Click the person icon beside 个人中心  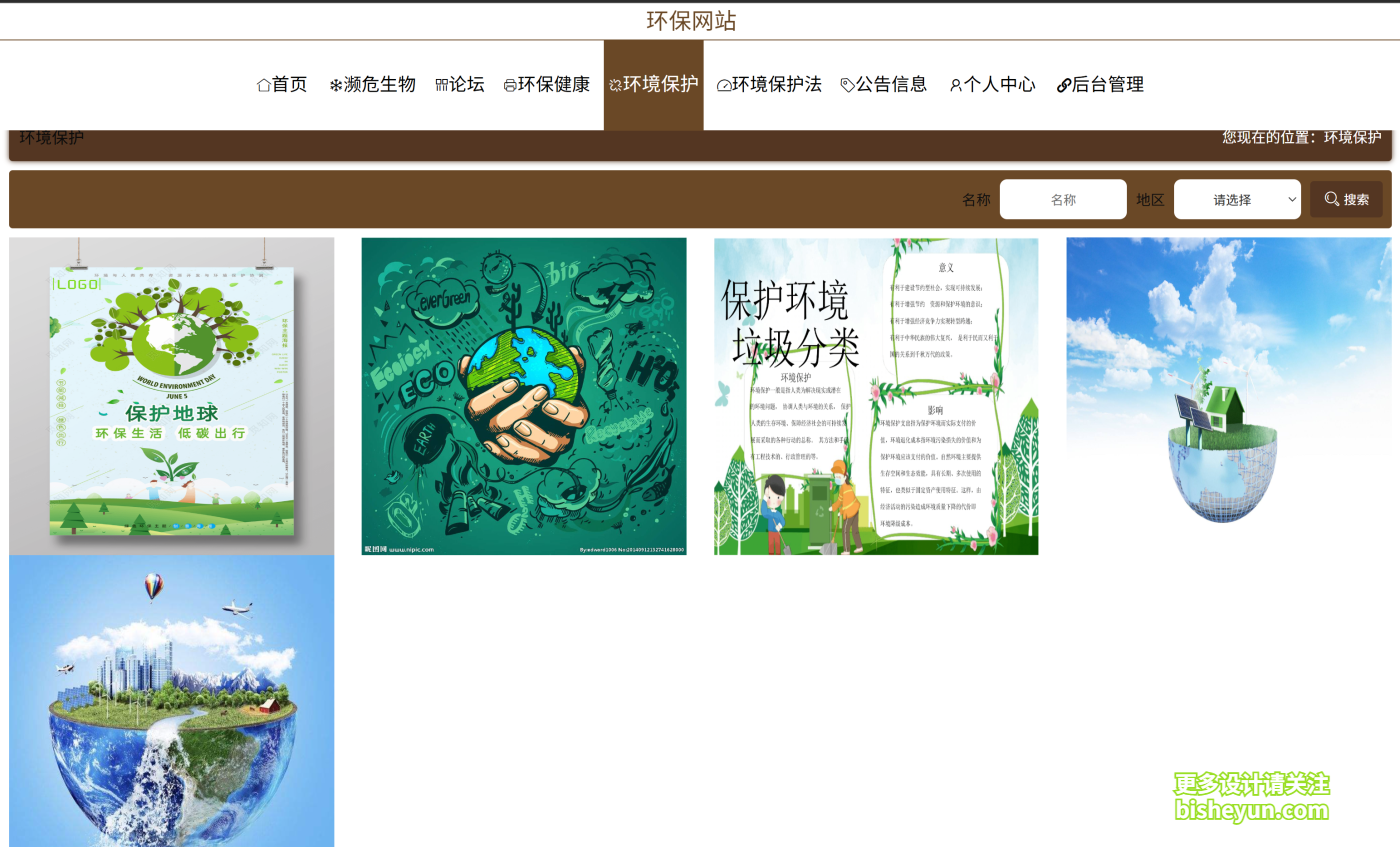point(954,84)
